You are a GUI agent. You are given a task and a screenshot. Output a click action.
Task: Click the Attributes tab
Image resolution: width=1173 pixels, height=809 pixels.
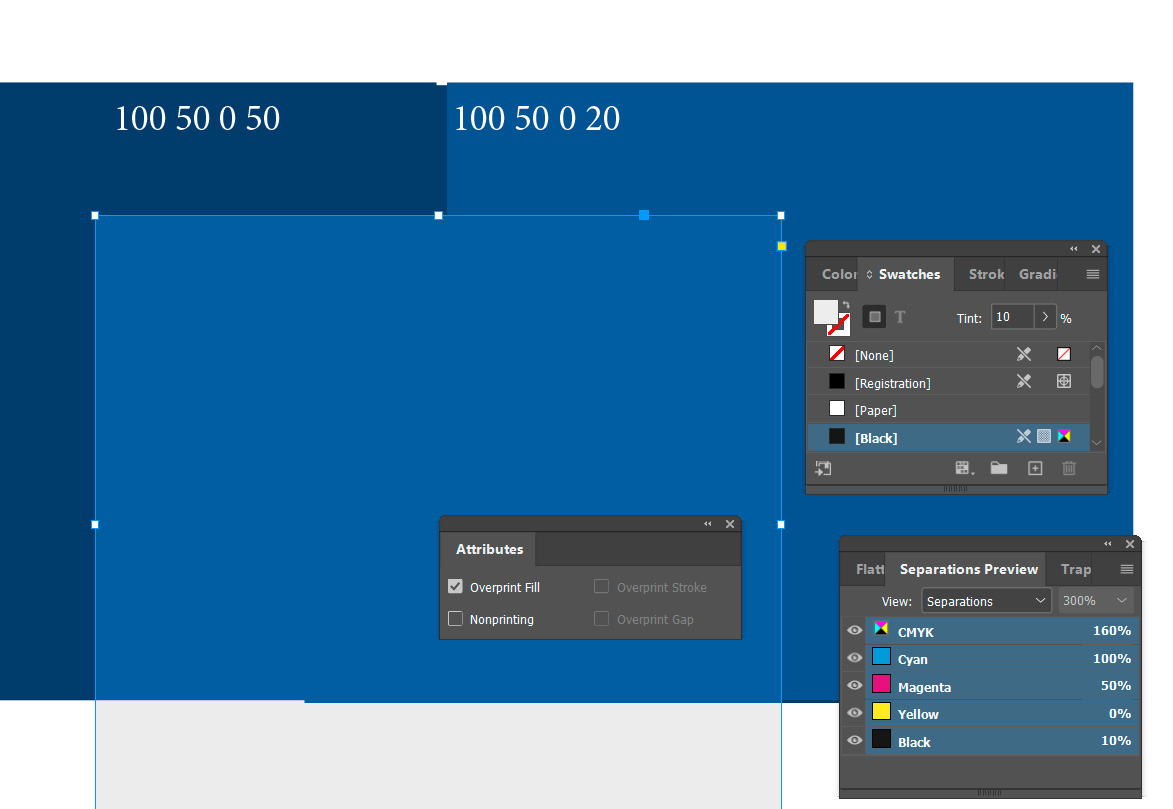point(489,549)
